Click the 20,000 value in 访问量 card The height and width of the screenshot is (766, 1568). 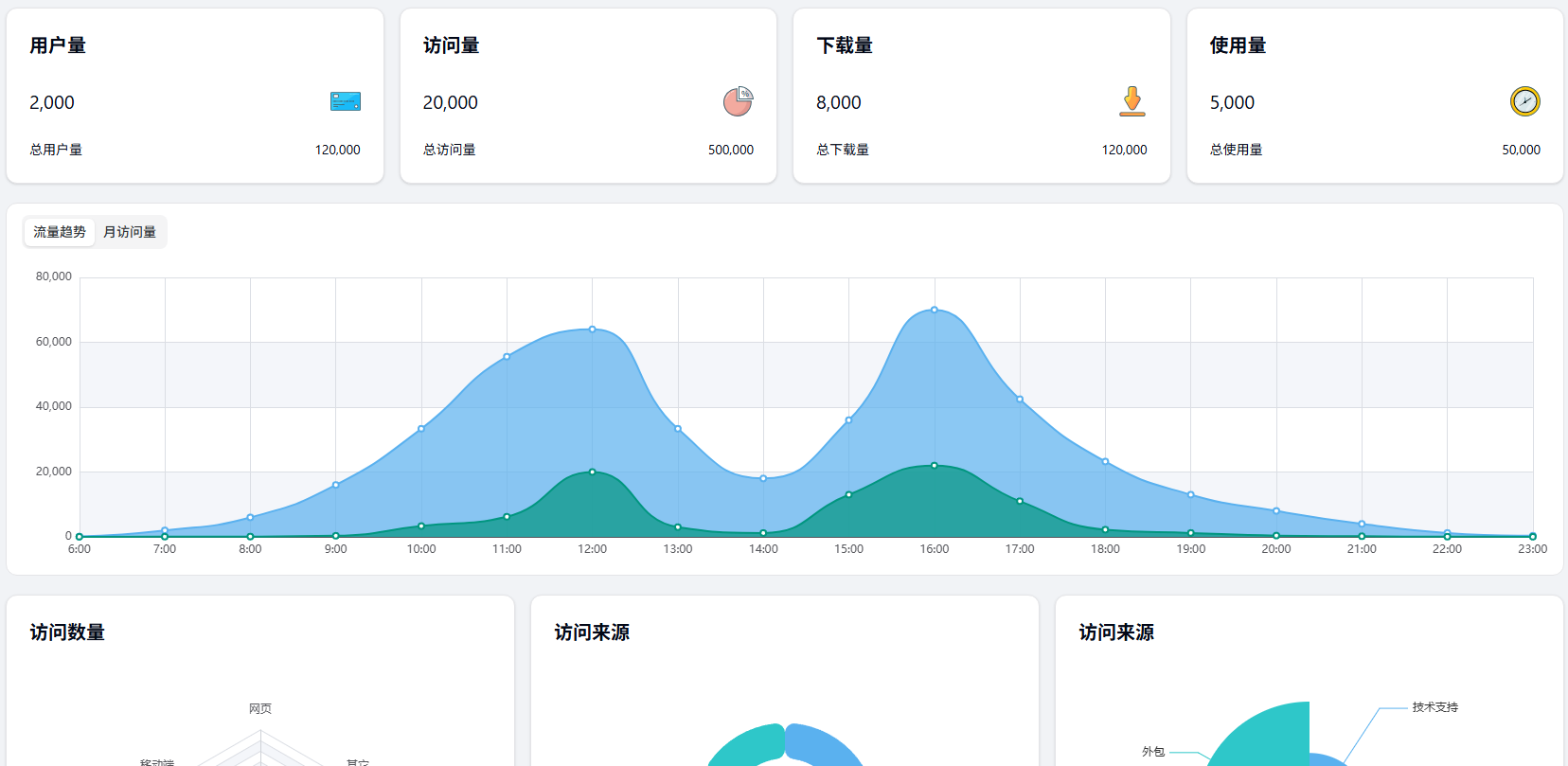(x=451, y=102)
